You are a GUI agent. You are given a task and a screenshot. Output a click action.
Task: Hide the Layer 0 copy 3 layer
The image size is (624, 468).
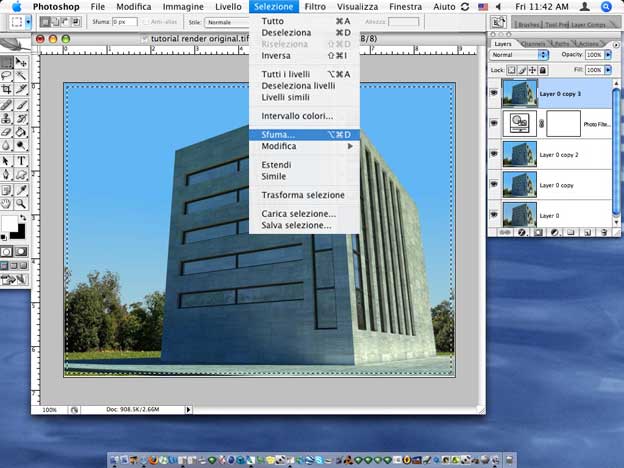click(x=494, y=93)
